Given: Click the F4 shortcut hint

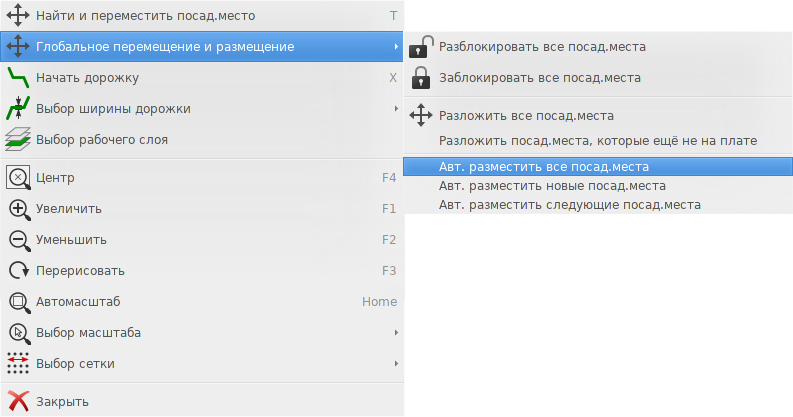Looking at the screenshot, I should (389, 178).
